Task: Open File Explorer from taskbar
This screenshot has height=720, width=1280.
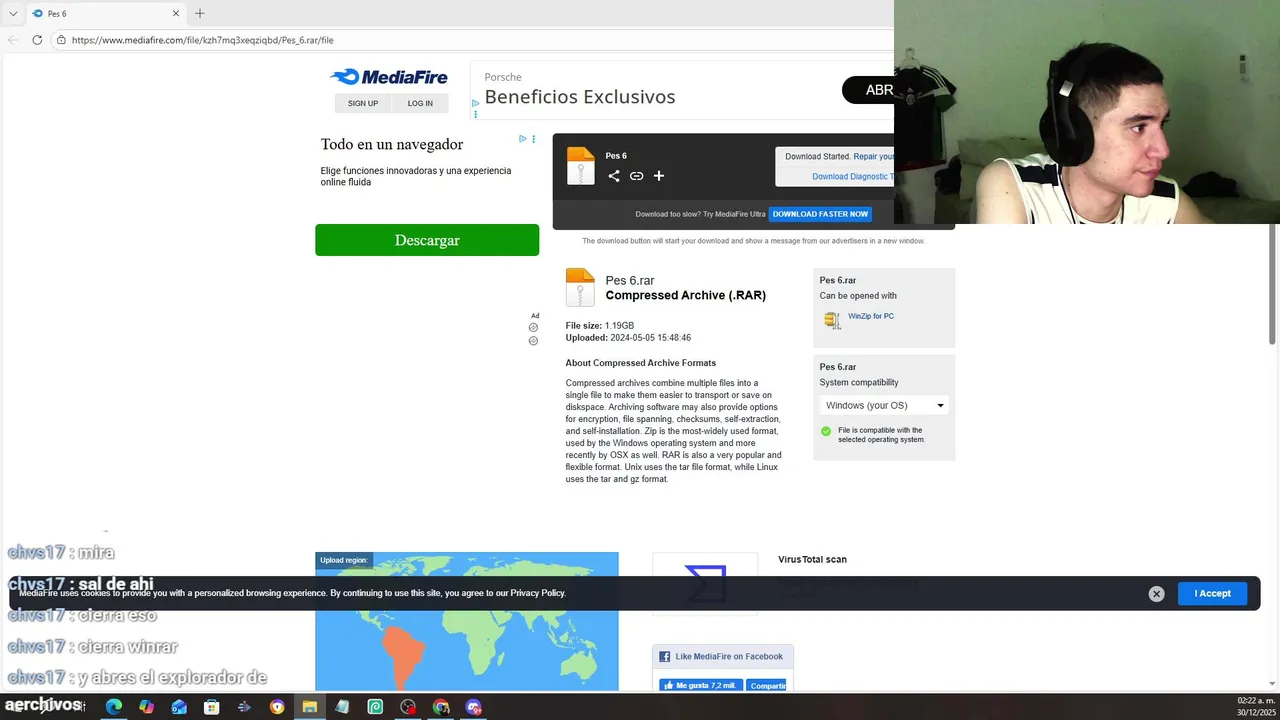Action: click(310, 707)
